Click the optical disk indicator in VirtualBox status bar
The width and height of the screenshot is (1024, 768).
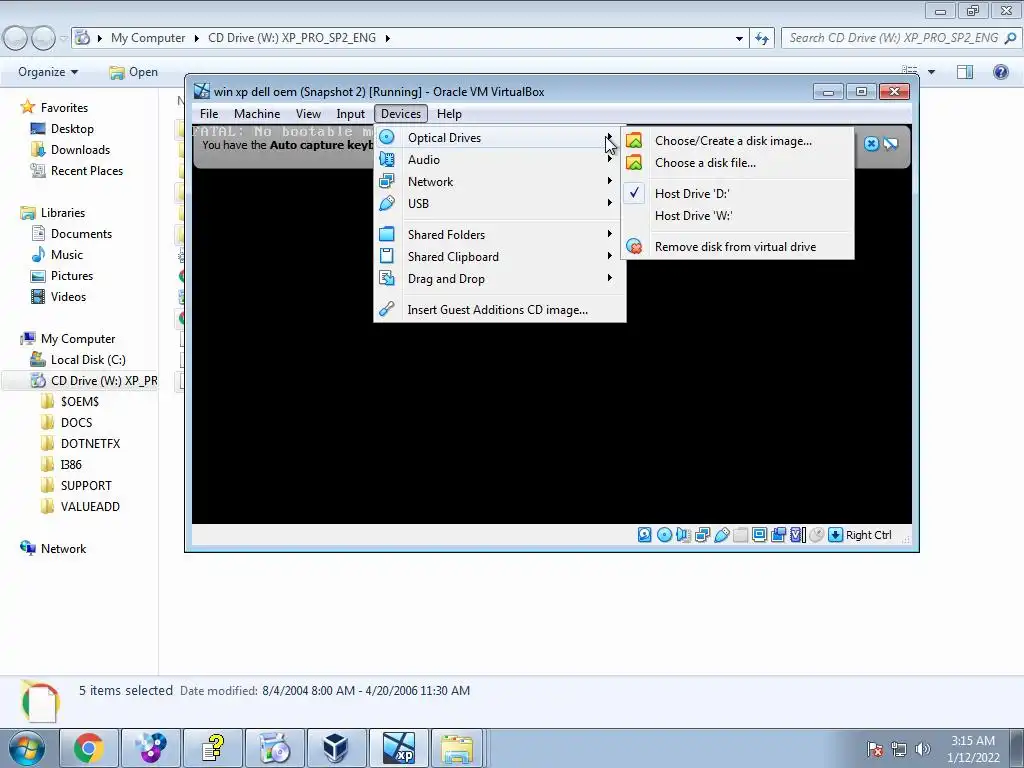pyautogui.click(x=664, y=535)
